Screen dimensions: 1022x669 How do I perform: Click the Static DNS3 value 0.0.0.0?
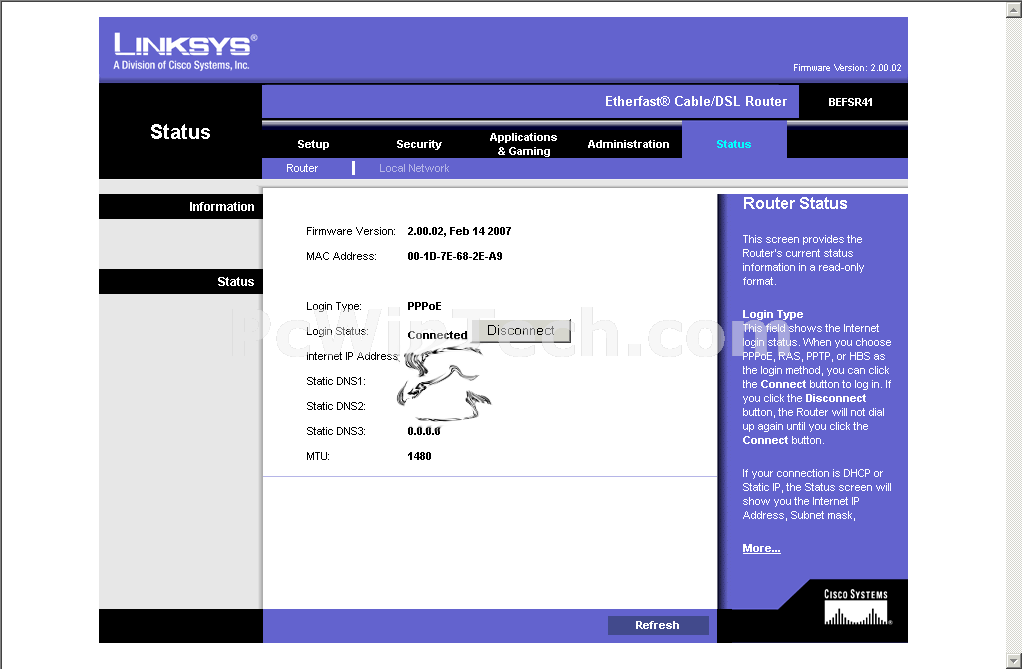click(424, 432)
